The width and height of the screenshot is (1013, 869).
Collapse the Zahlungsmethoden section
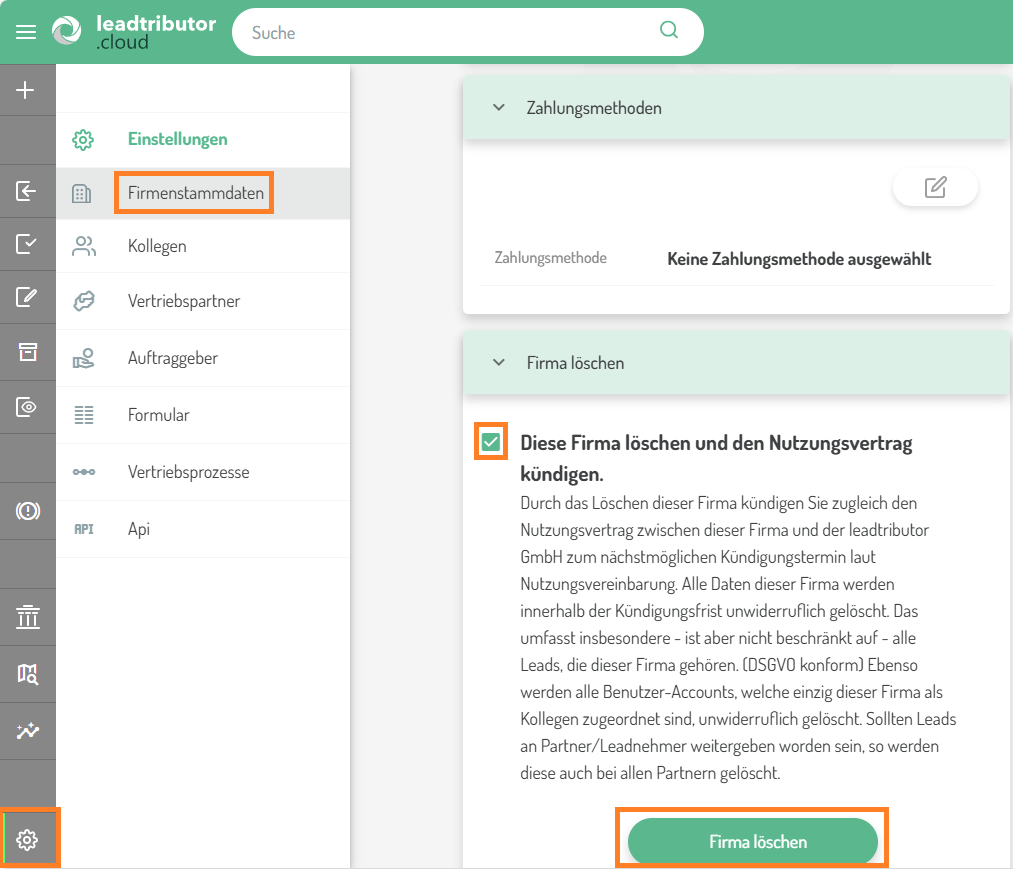[x=499, y=108]
